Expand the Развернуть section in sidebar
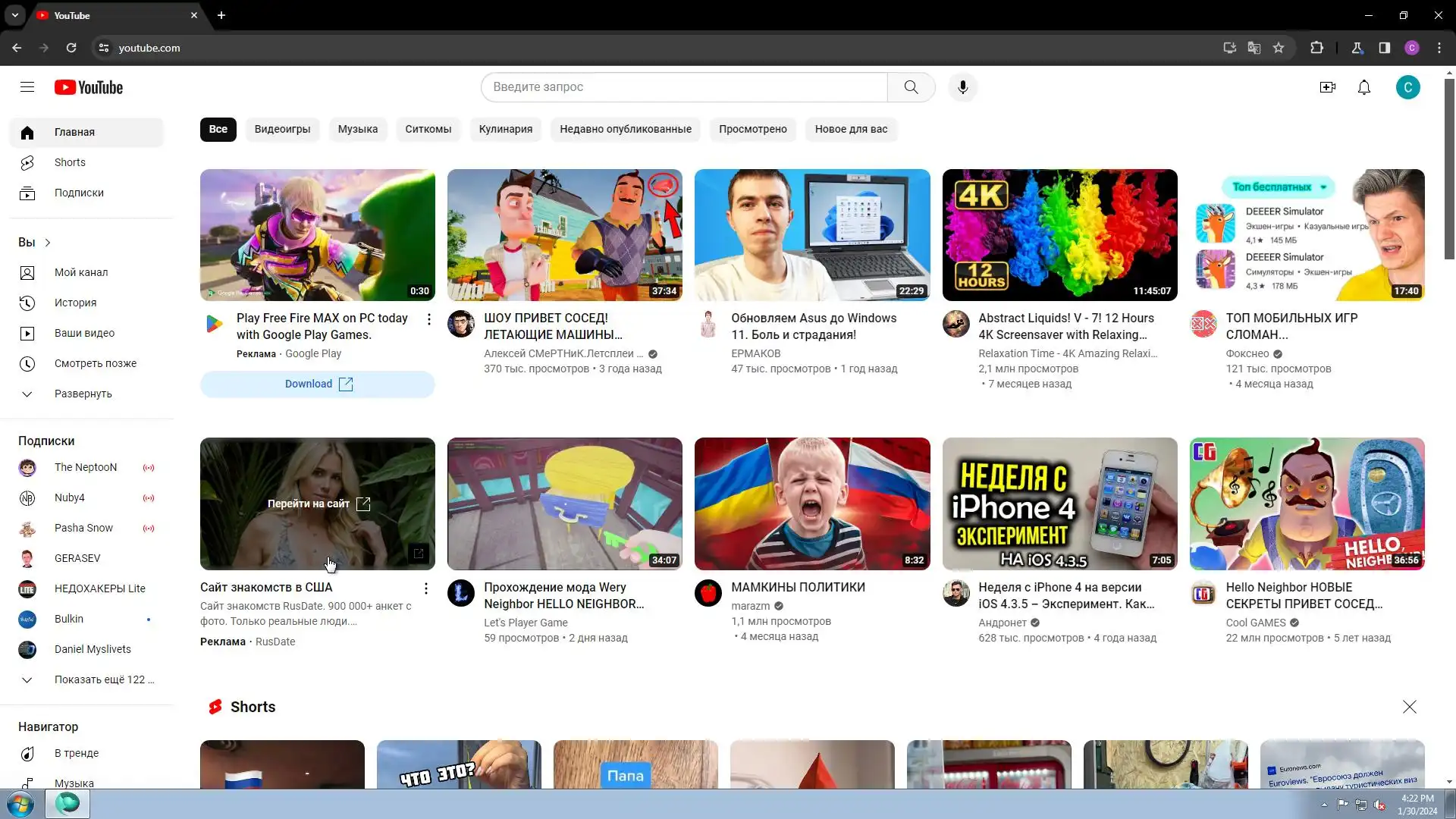1456x819 pixels. coord(83,394)
